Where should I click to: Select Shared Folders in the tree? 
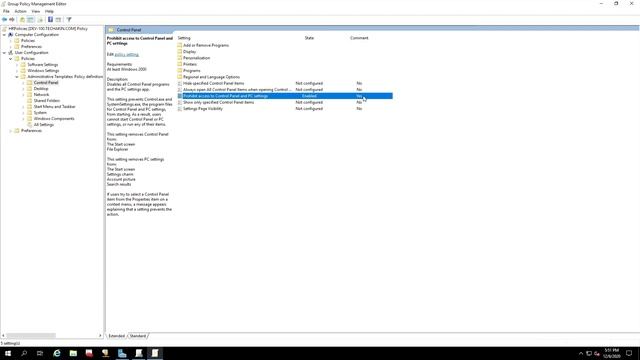47,101
